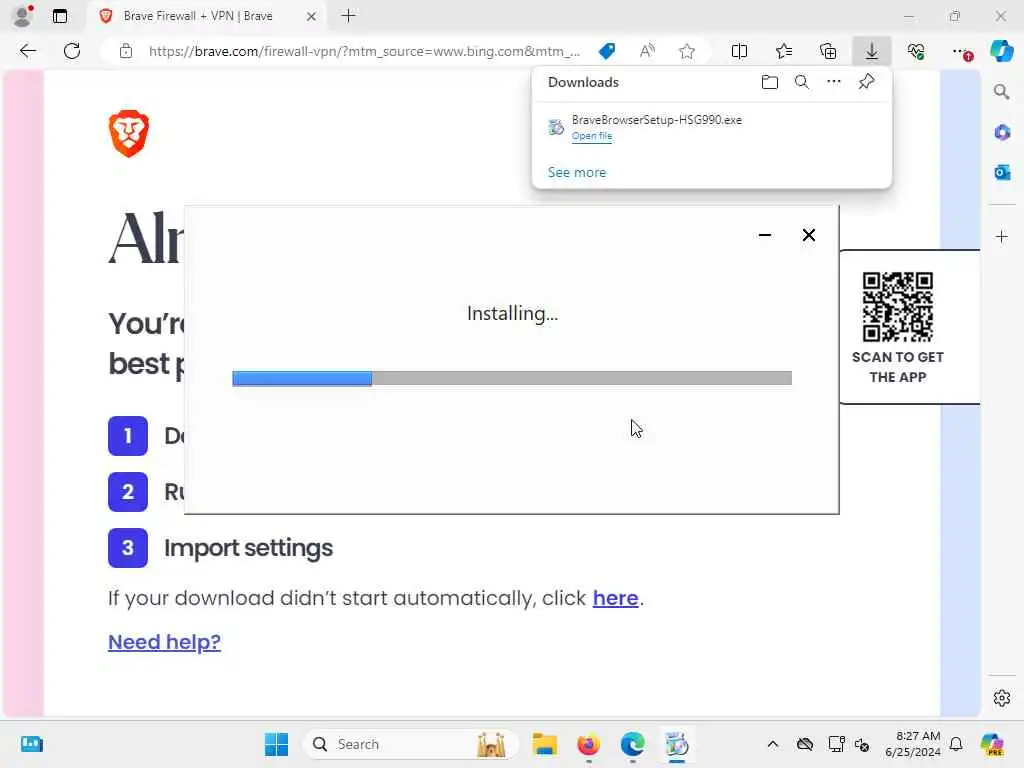Open Collections icon
Viewport: 1024px width, 768px height.
[828, 51]
